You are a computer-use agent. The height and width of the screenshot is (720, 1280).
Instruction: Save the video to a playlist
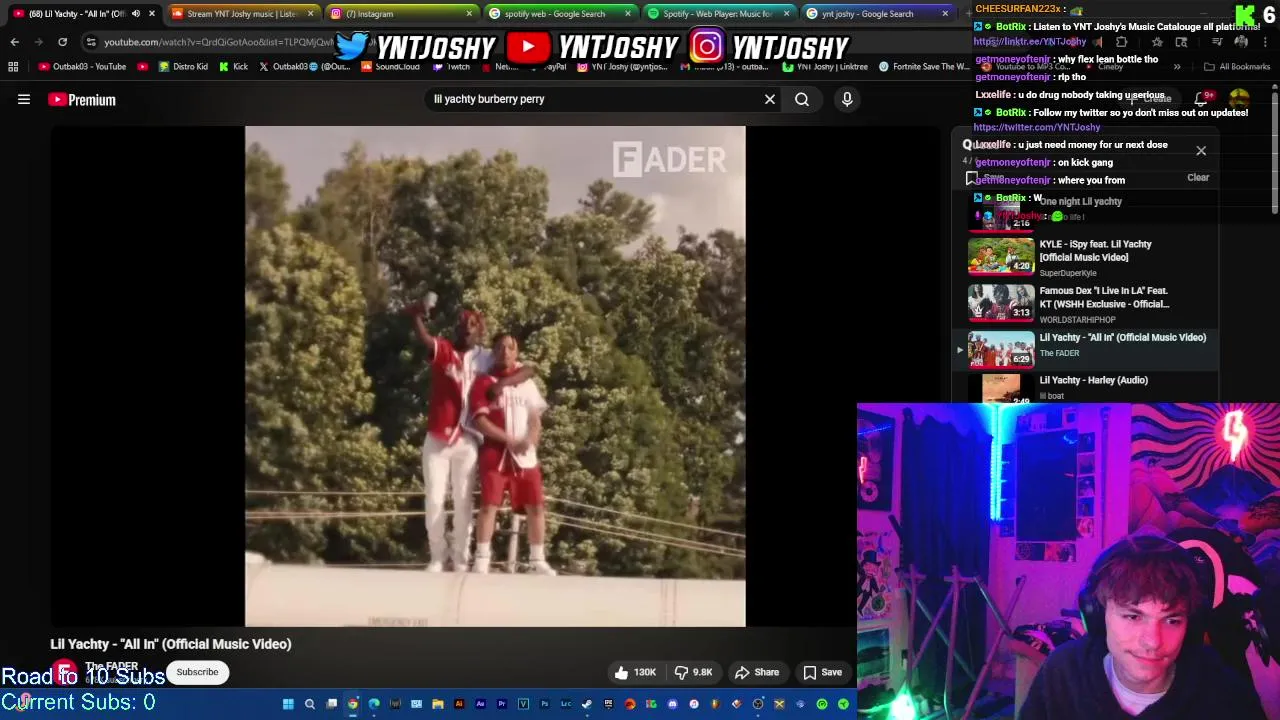pyautogui.click(x=822, y=672)
